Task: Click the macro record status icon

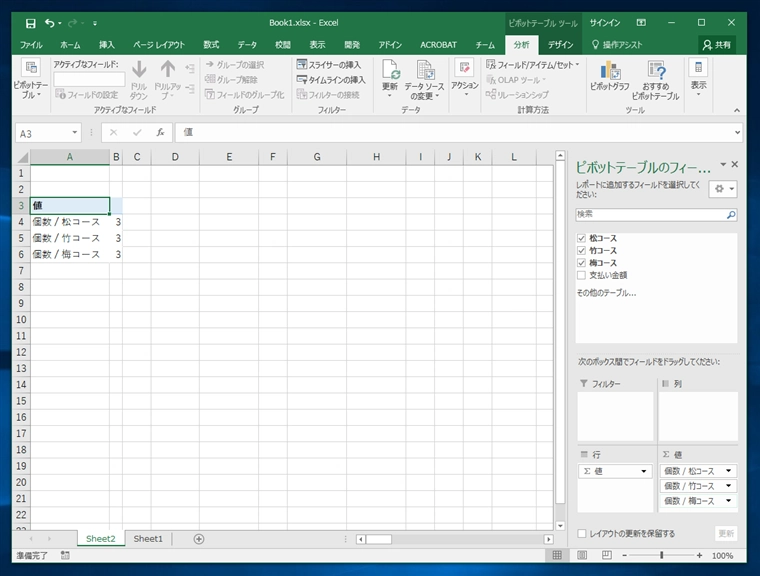Action: pyautogui.click(x=65, y=556)
